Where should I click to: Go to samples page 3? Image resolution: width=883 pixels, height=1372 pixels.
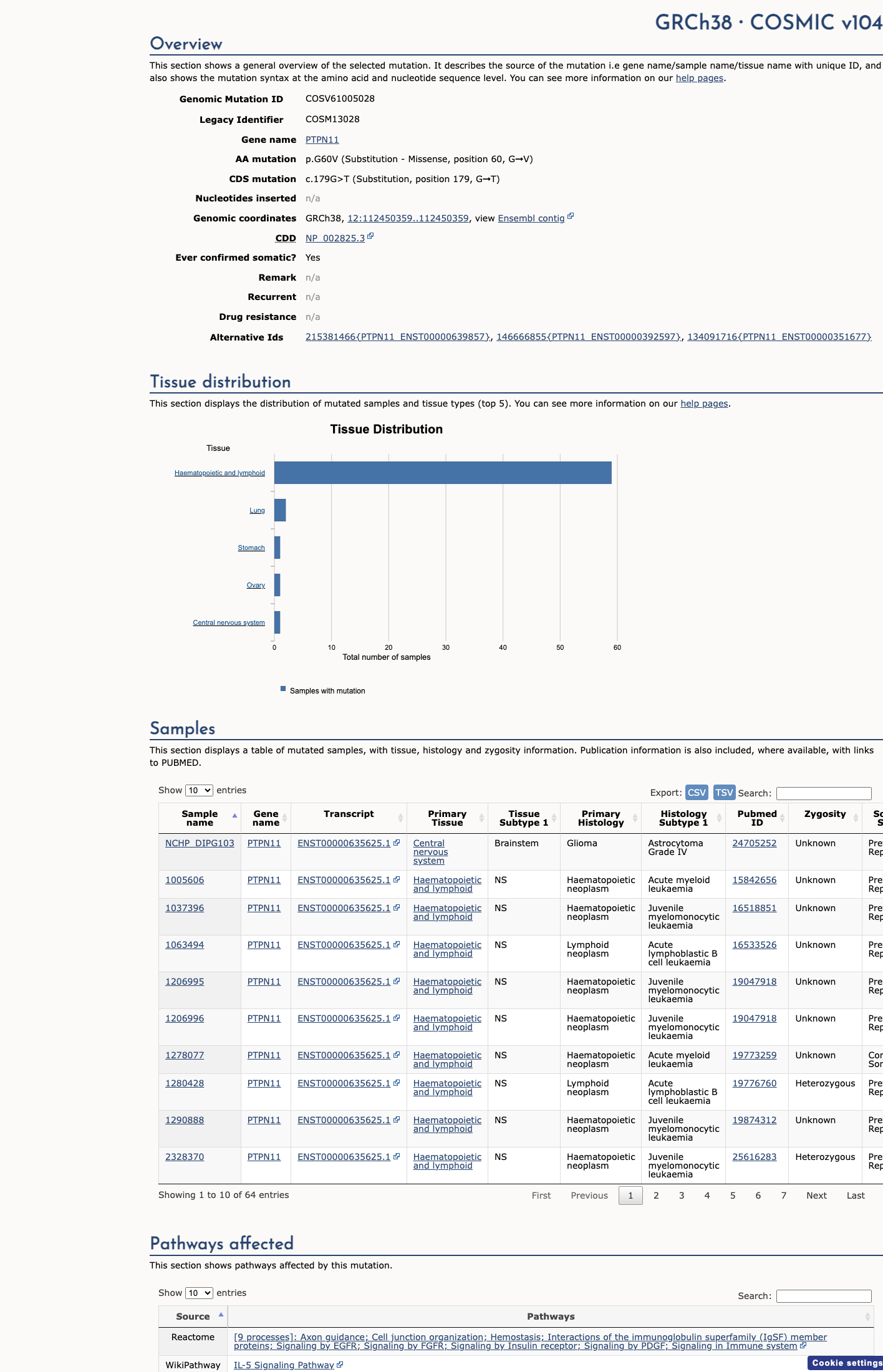click(x=682, y=1196)
